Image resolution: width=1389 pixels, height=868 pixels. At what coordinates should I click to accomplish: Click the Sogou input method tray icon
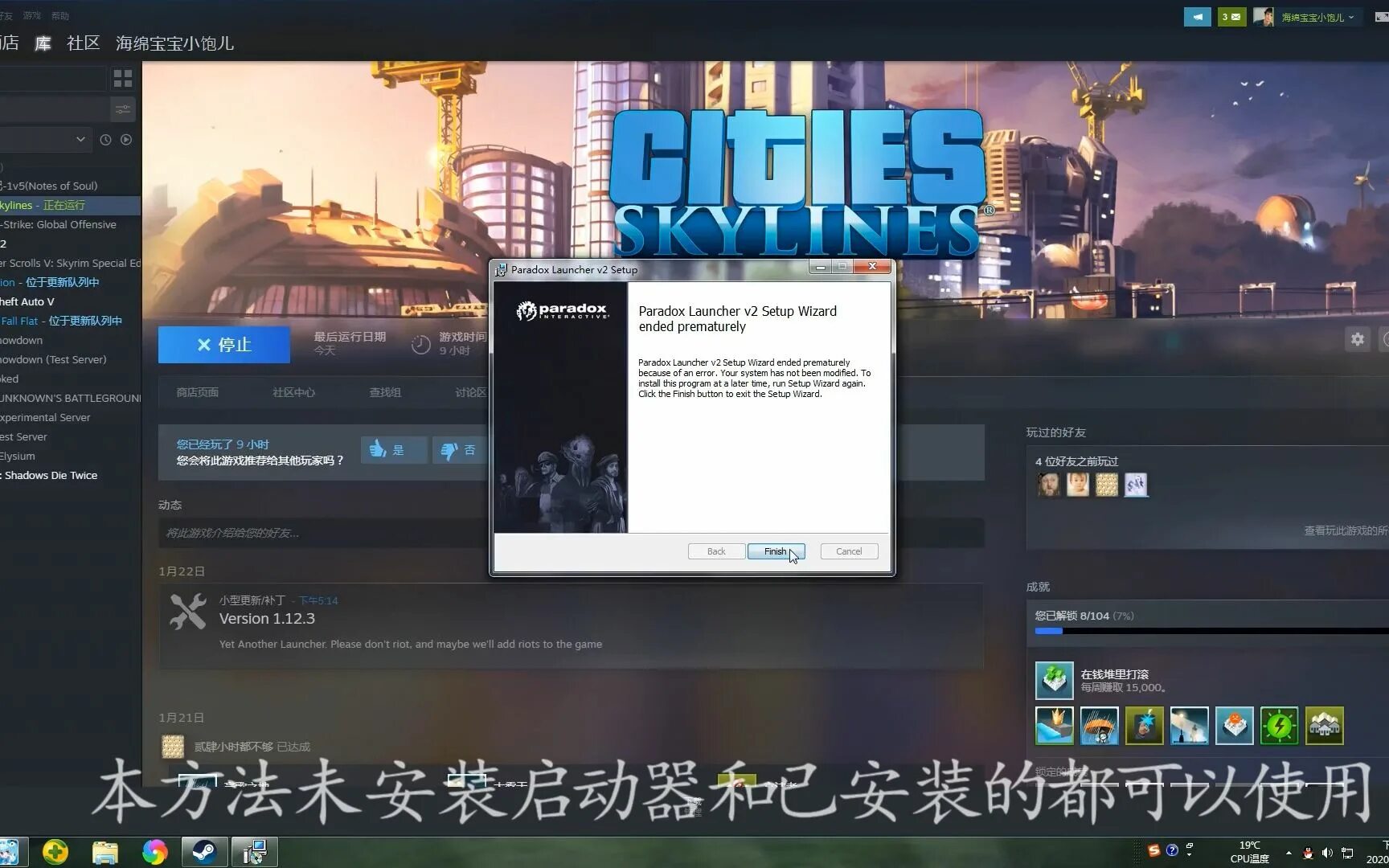point(1153,850)
